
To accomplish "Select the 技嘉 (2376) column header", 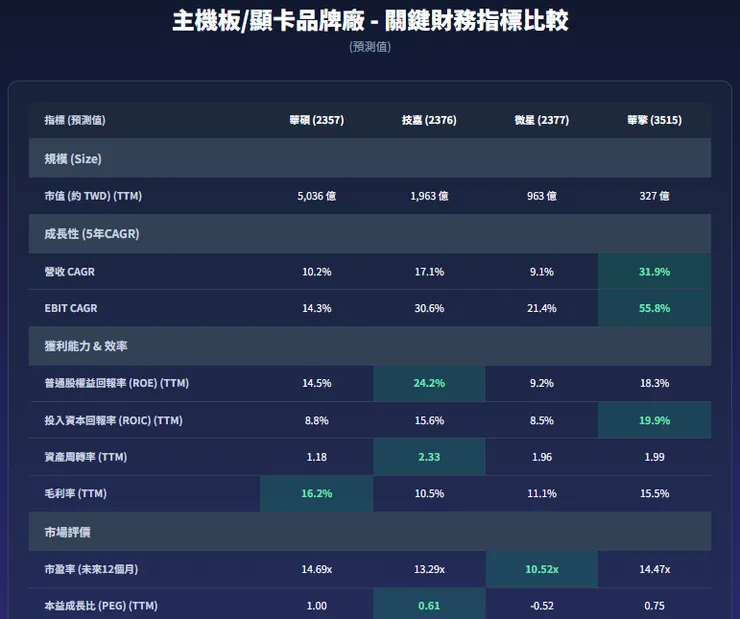I will pyautogui.click(x=429, y=120).
